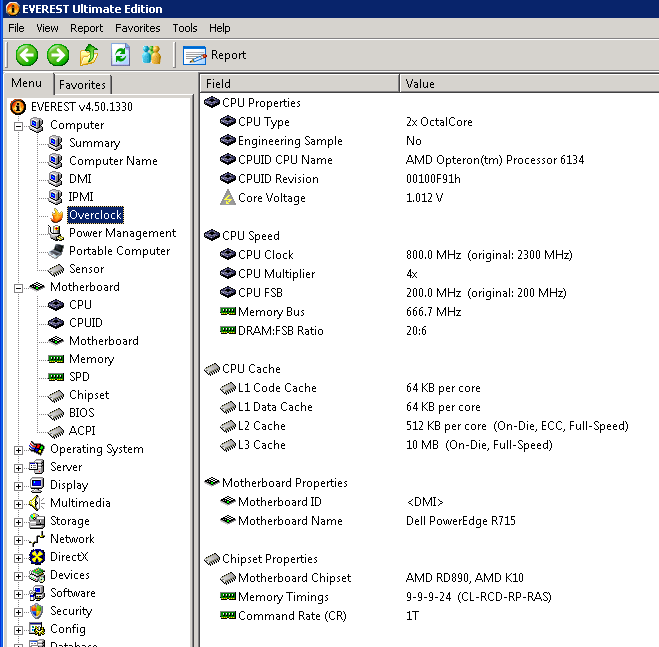Click the Display monitor icon
659x647 pixels.
point(37,485)
